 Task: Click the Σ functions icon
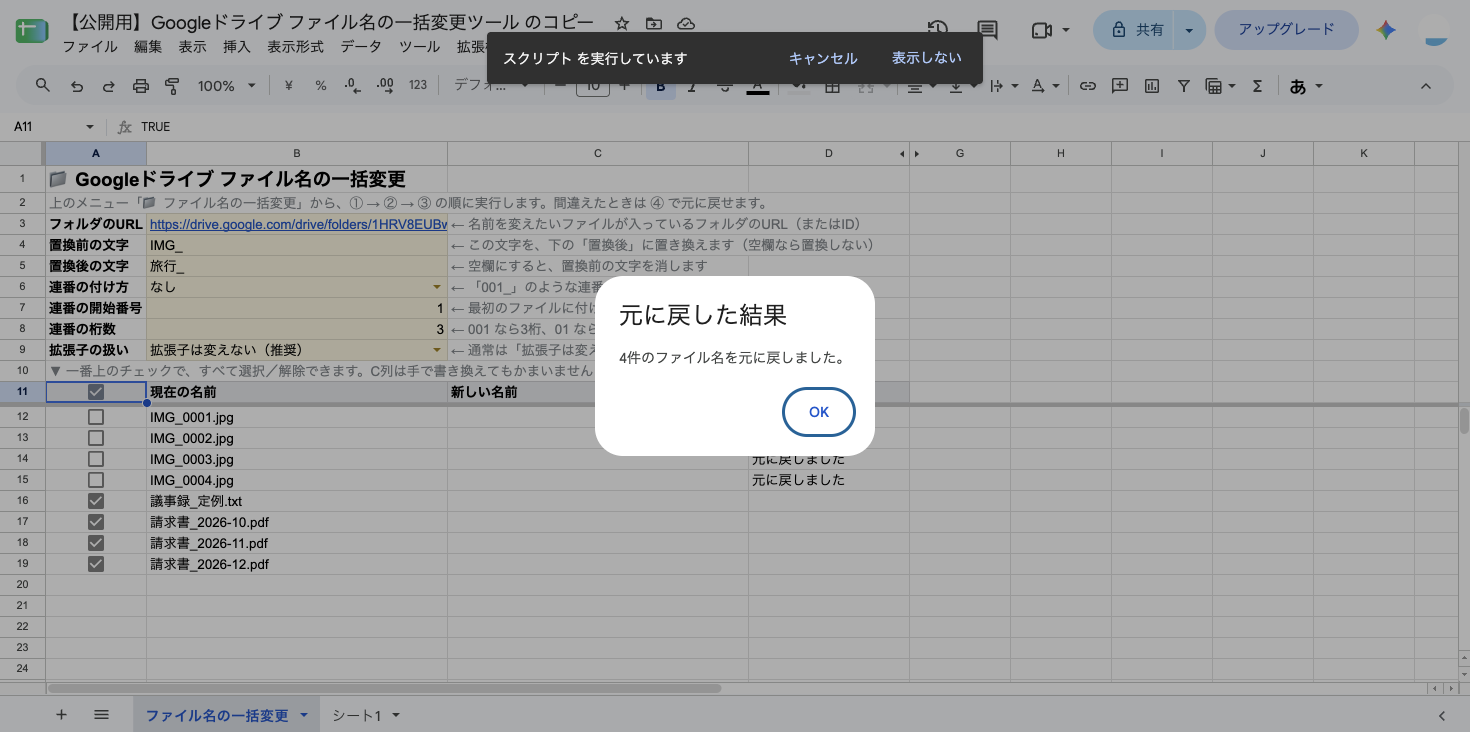click(1258, 86)
